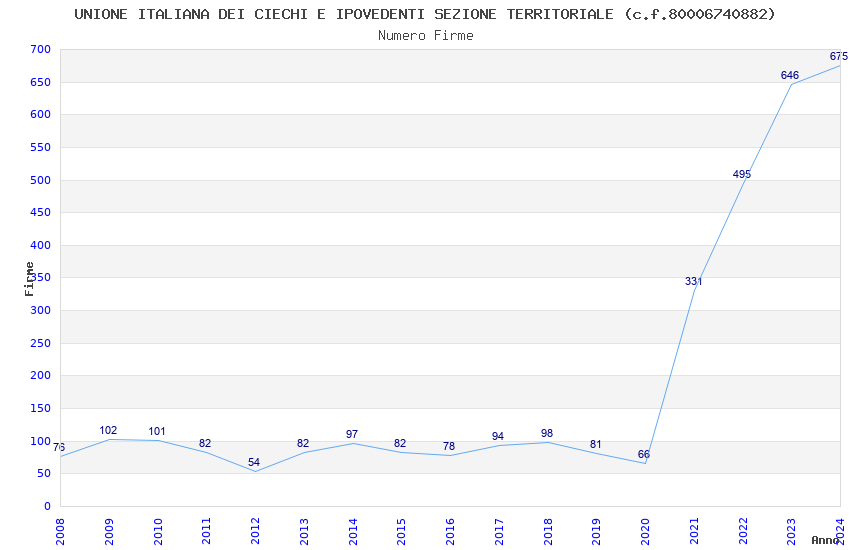Click y-axis value 450

[x=41, y=212]
